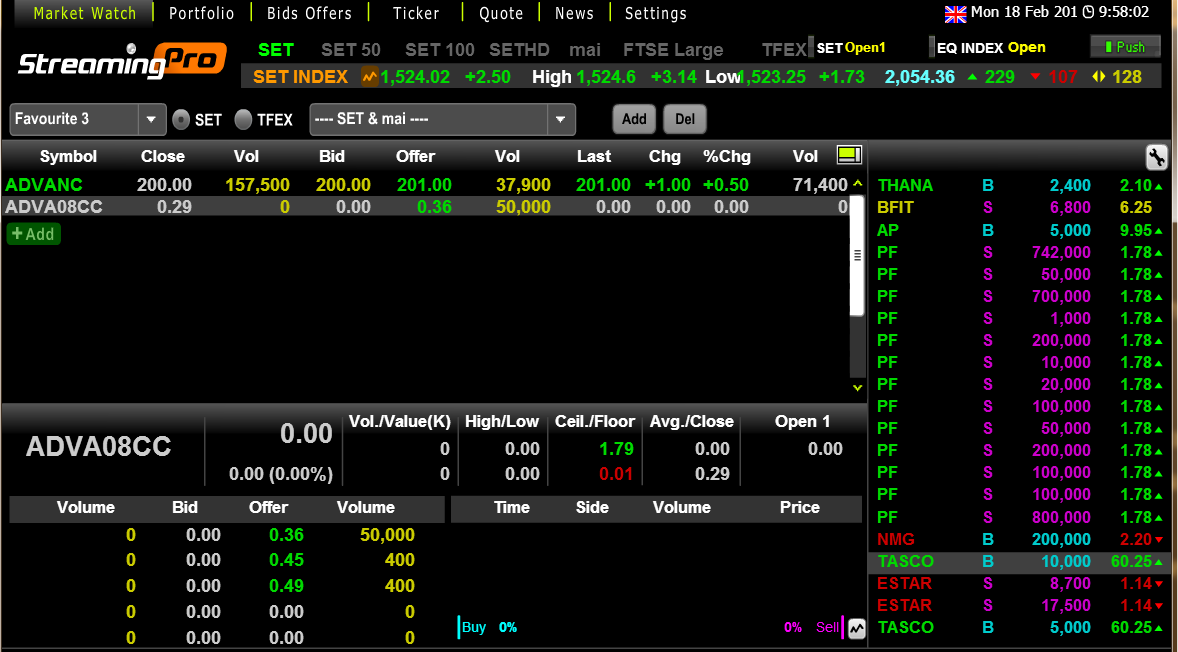Select the mai index tab
This screenshot has width=1178, height=652.
click(585, 50)
